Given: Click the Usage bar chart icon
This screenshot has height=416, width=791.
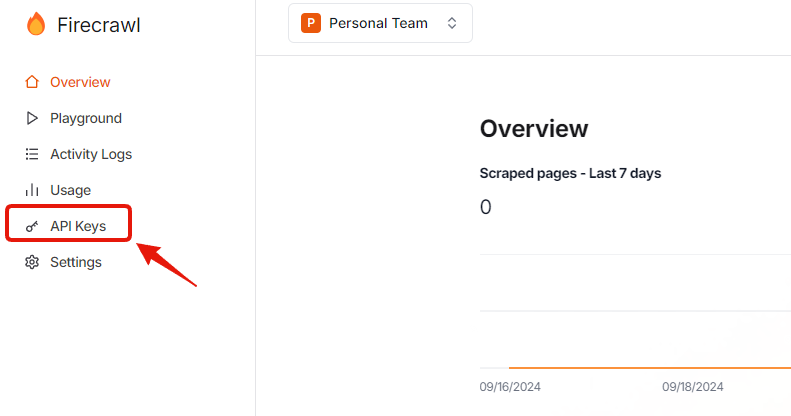Looking at the screenshot, I should (32, 190).
